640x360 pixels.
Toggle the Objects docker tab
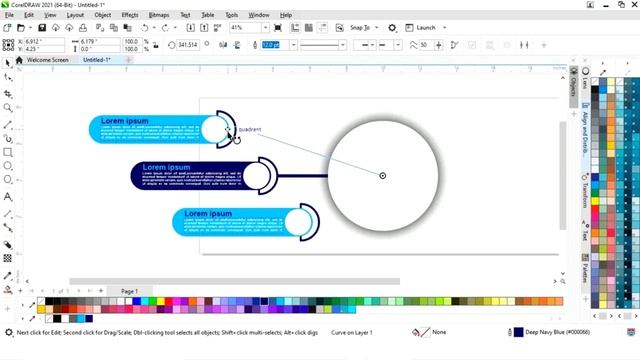pyautogui.click(x=573, y=86)
